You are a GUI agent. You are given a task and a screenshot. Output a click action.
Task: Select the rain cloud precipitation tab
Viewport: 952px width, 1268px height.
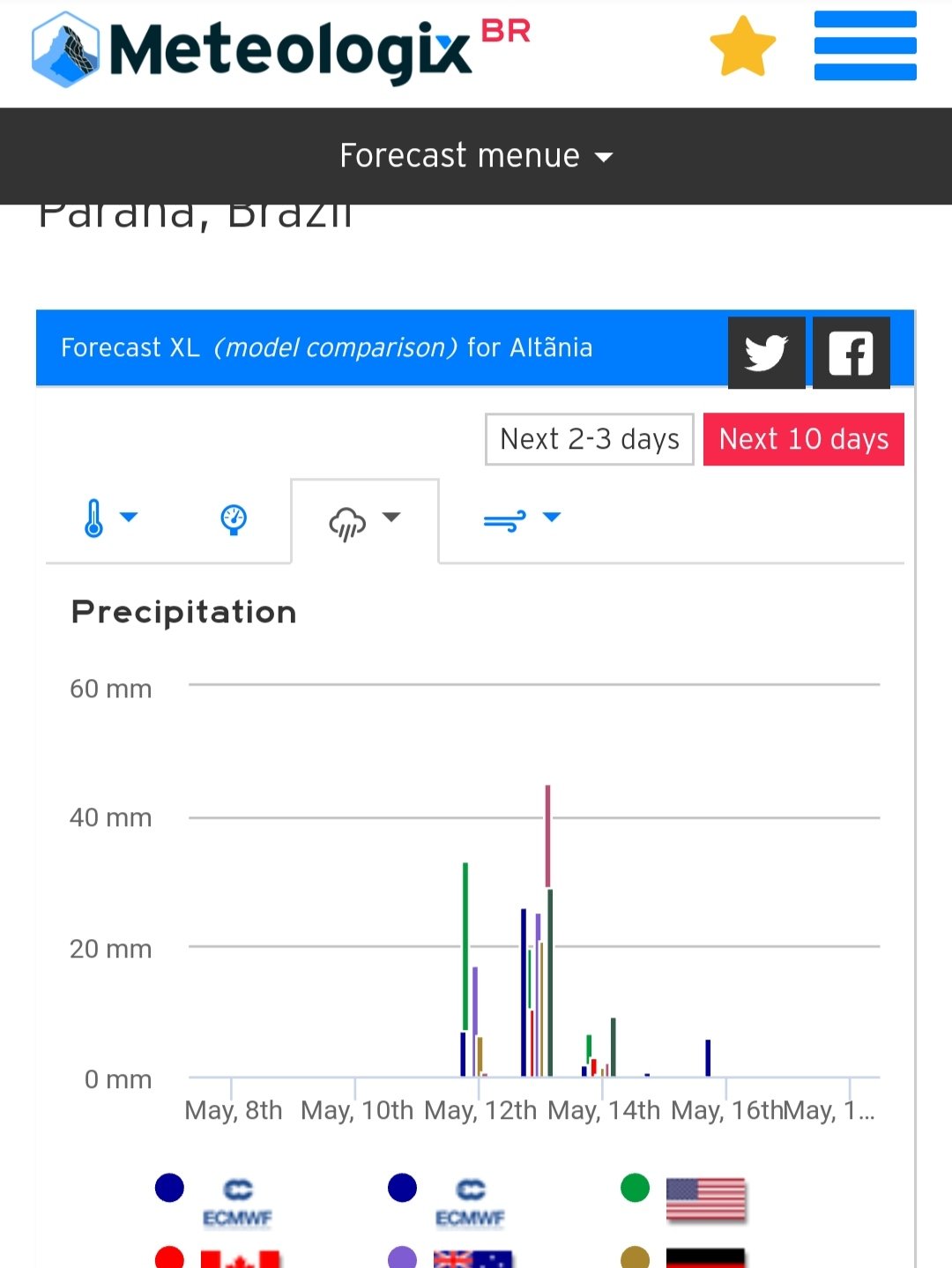tap(346, 522)
